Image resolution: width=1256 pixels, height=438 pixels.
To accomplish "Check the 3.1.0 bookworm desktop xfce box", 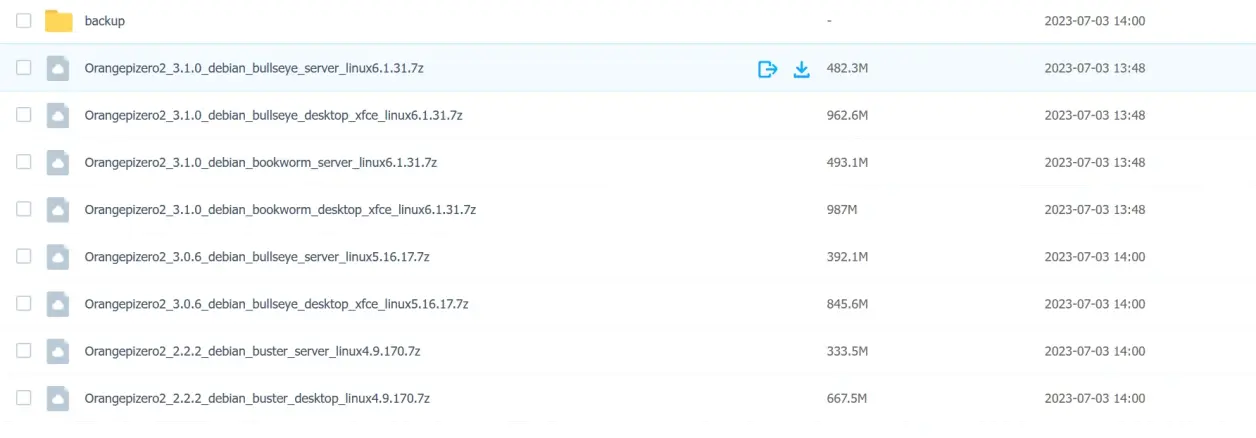I will point(24,210).
